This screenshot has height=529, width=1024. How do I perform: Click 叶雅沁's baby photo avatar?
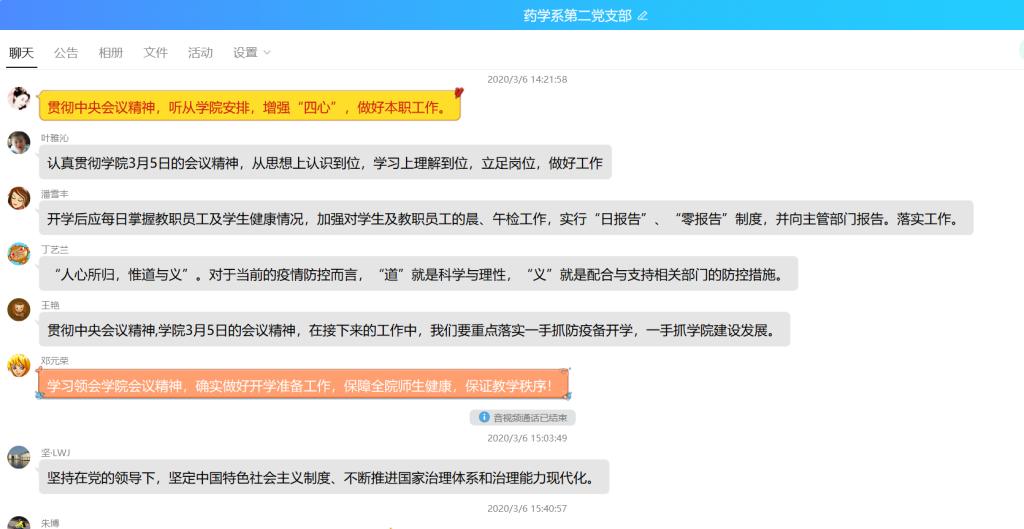click(19, 143)
